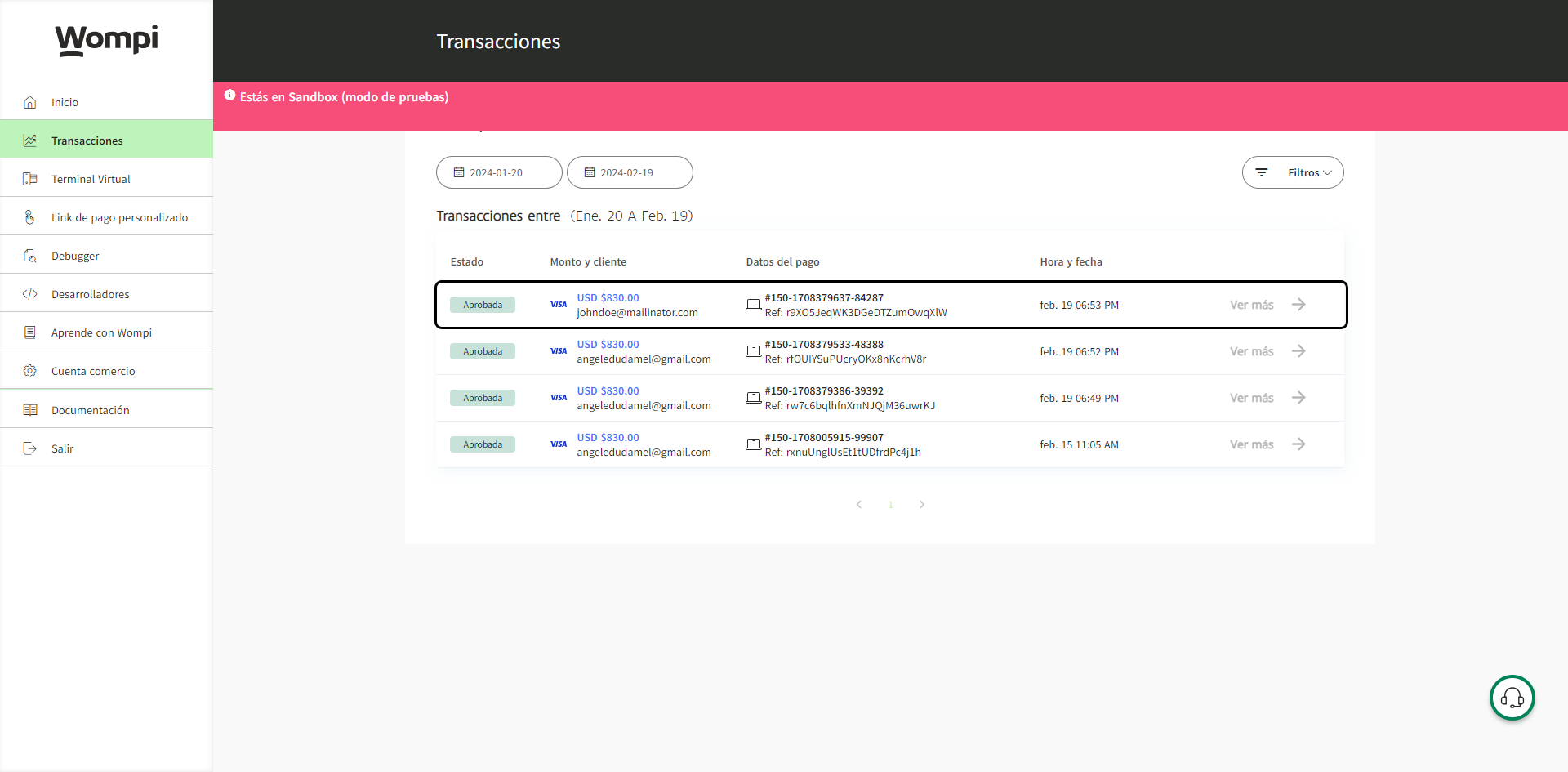The height and width of the screenshot is (772, 1568).
Task: Select the Terminal Virtual sidebar icon
Action: coord(30,178)
